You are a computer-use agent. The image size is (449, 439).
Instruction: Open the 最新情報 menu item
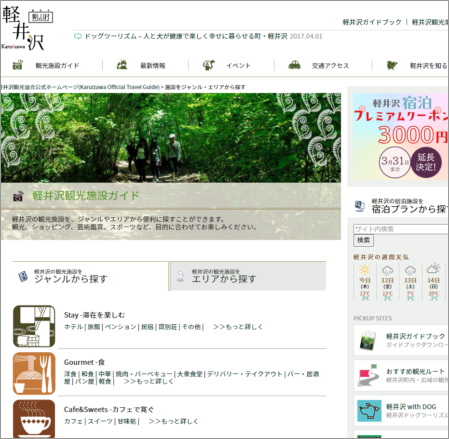153,65
